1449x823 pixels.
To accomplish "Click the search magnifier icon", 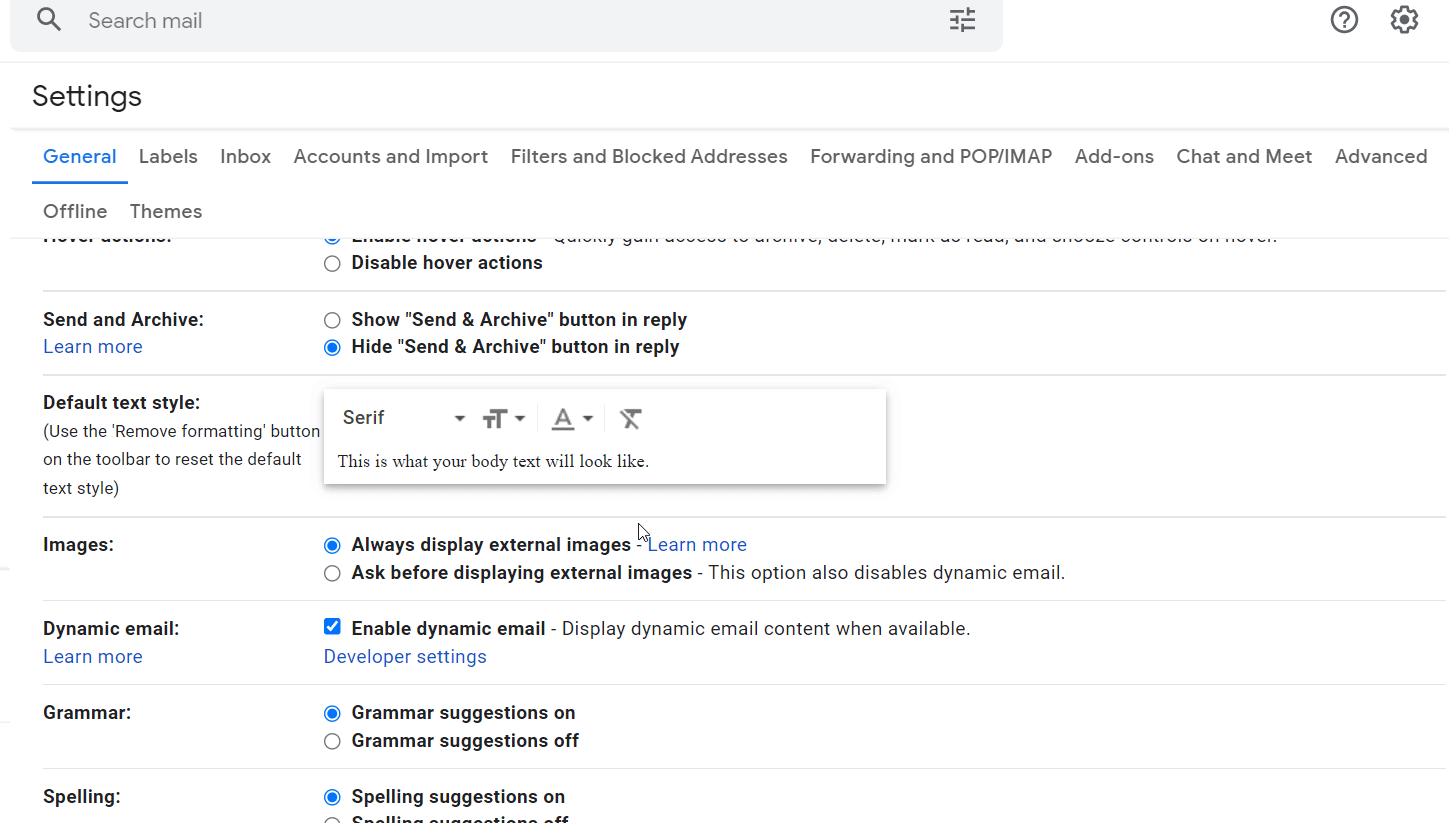I will (x=48, y=20).
